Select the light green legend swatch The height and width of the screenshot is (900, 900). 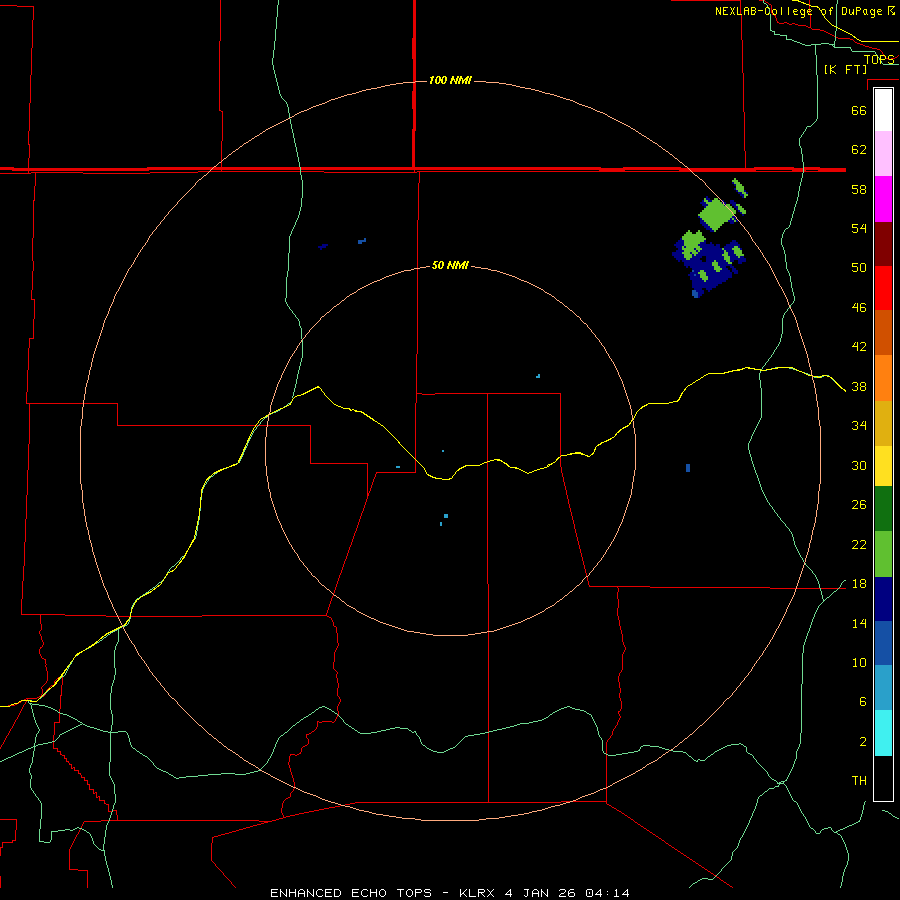pos(883,554)
